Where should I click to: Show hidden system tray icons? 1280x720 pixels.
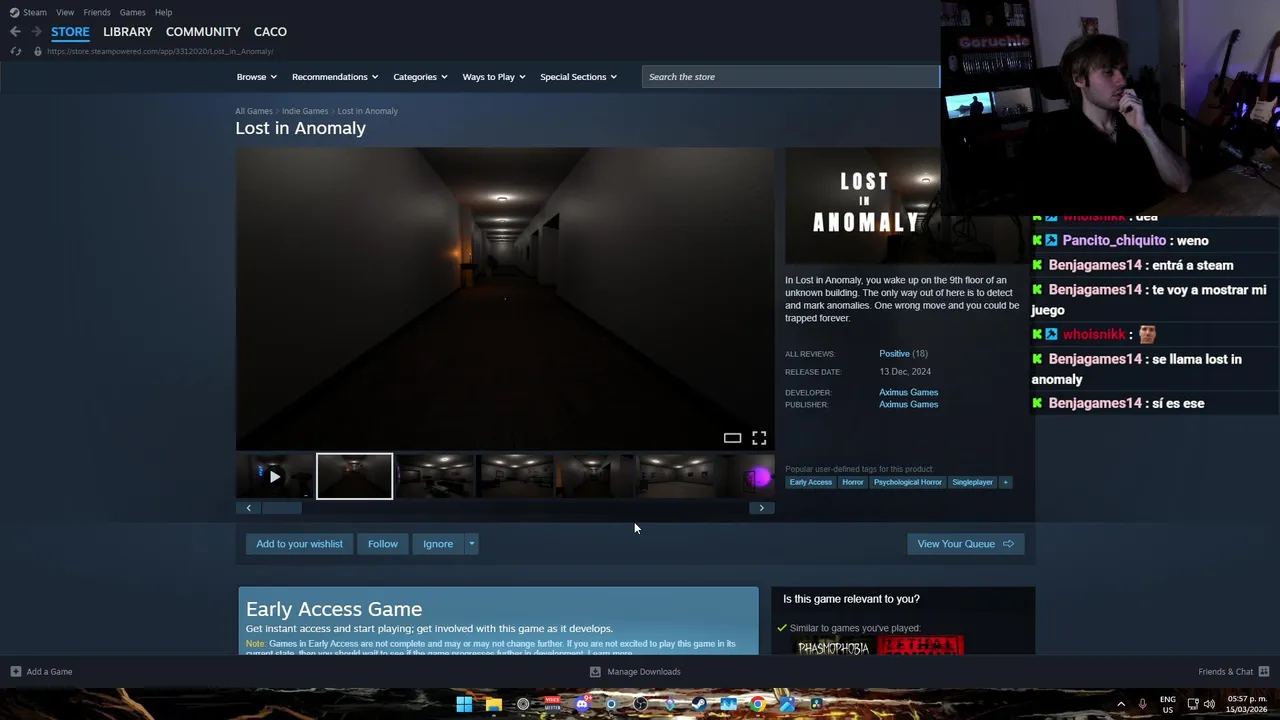point(1120,704)
